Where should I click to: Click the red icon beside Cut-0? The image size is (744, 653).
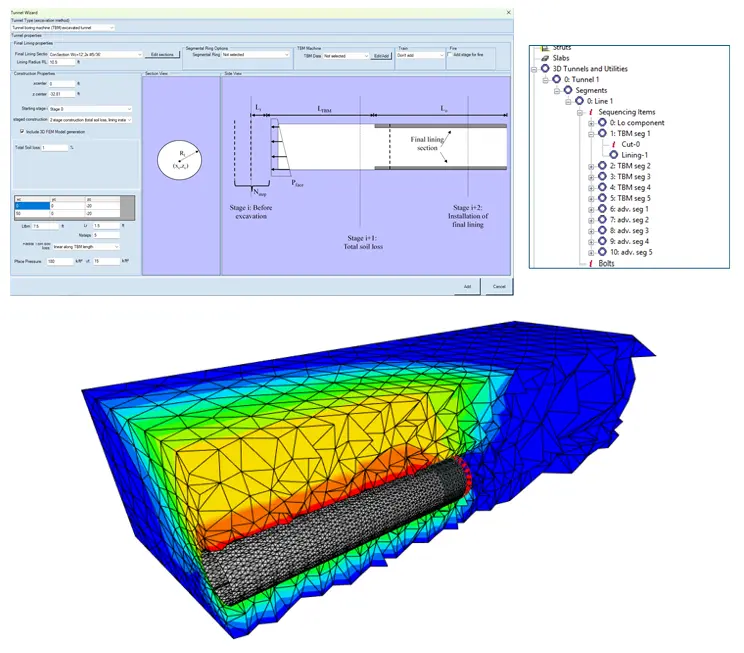tap(614, 144)
